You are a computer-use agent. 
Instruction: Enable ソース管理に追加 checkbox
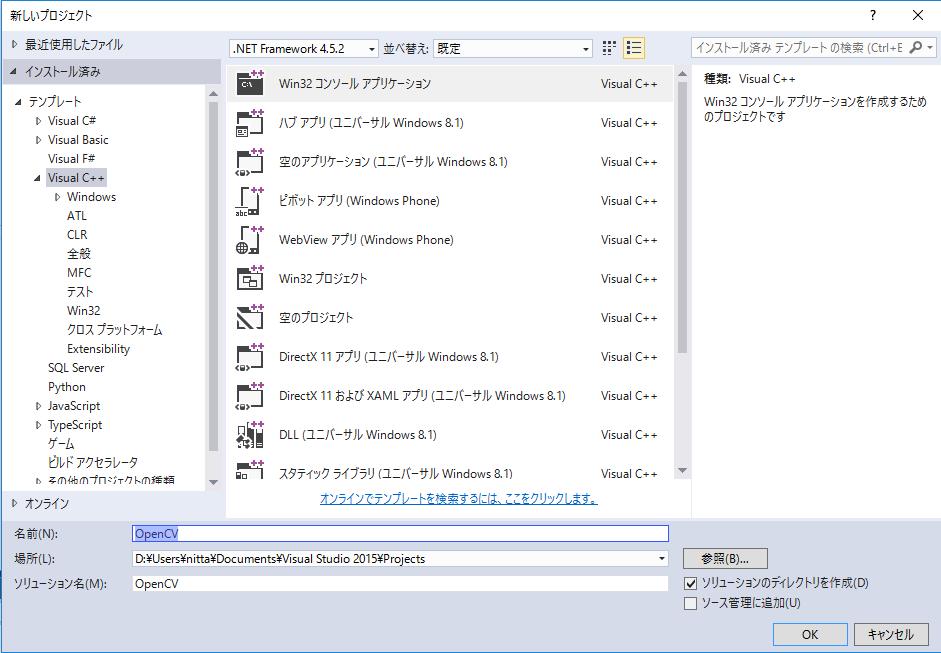tap(690, 603)
